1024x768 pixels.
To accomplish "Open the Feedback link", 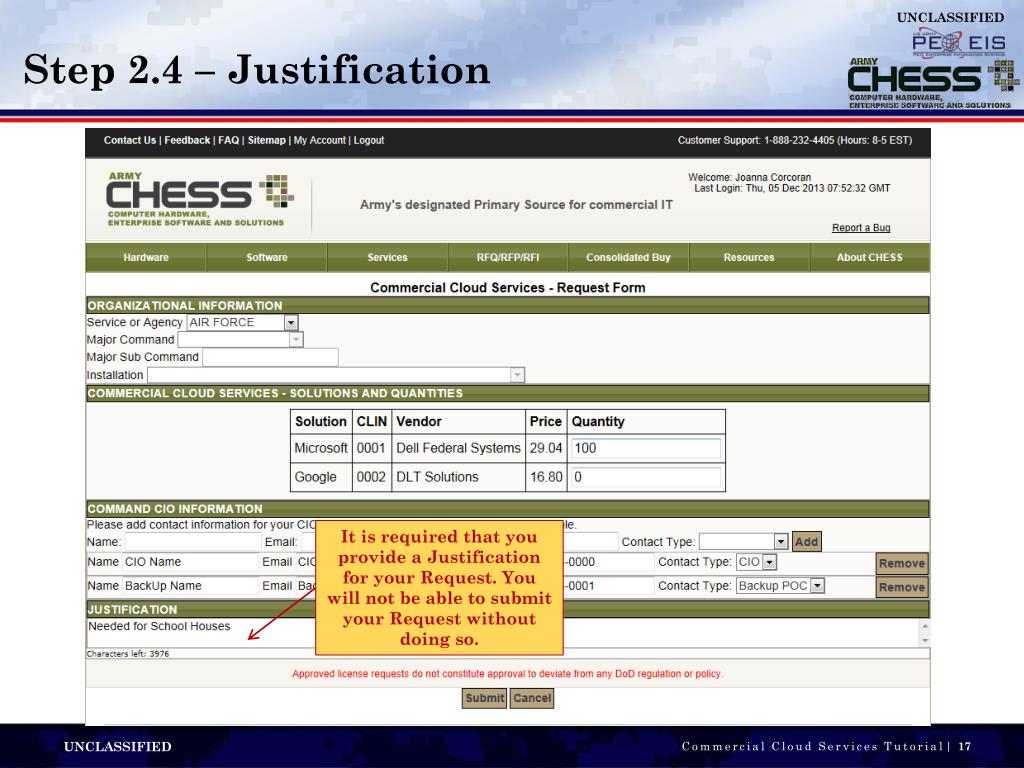I will coord(187,140).
